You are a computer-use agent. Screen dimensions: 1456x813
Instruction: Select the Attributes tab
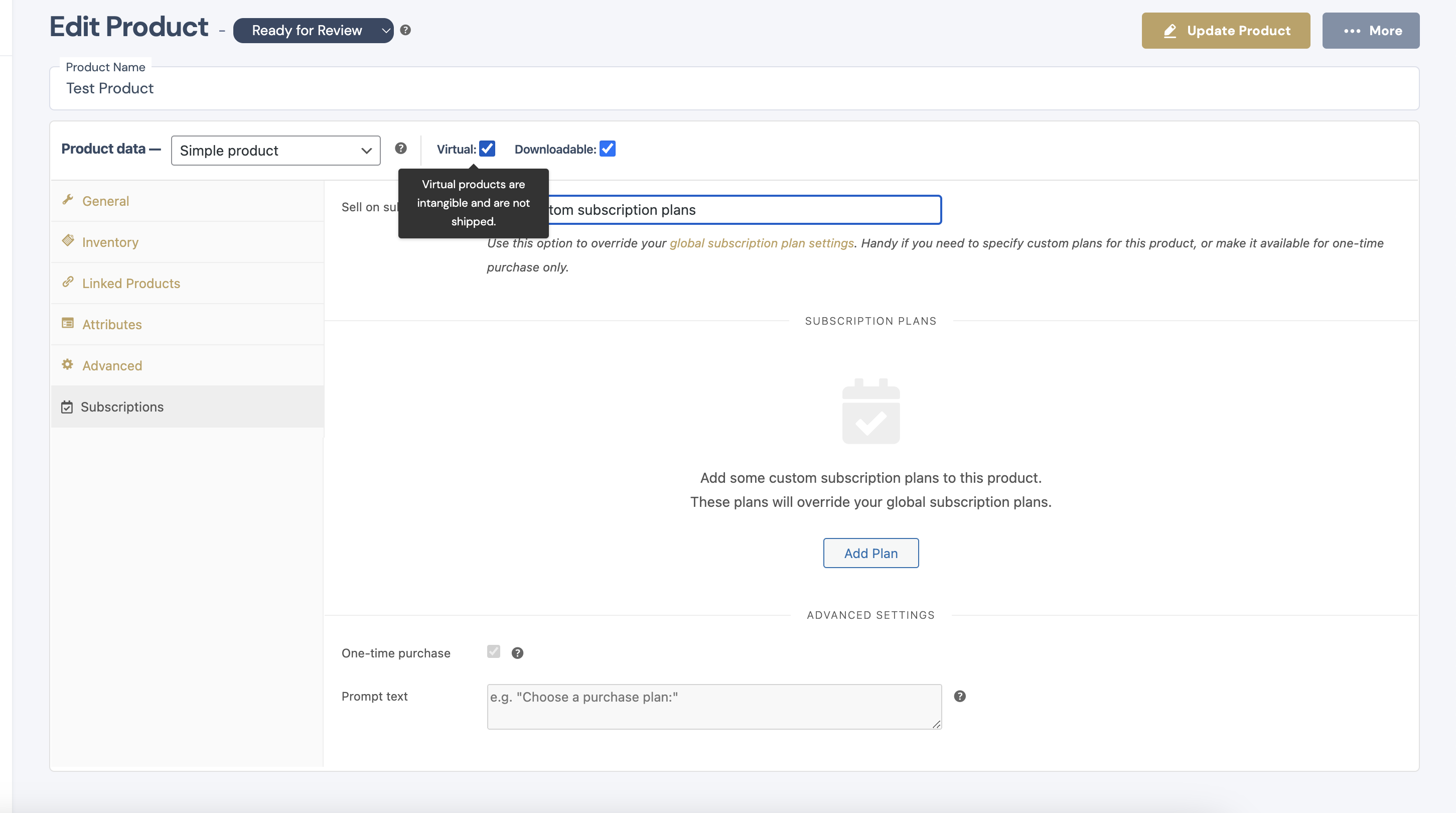[187, 325]
